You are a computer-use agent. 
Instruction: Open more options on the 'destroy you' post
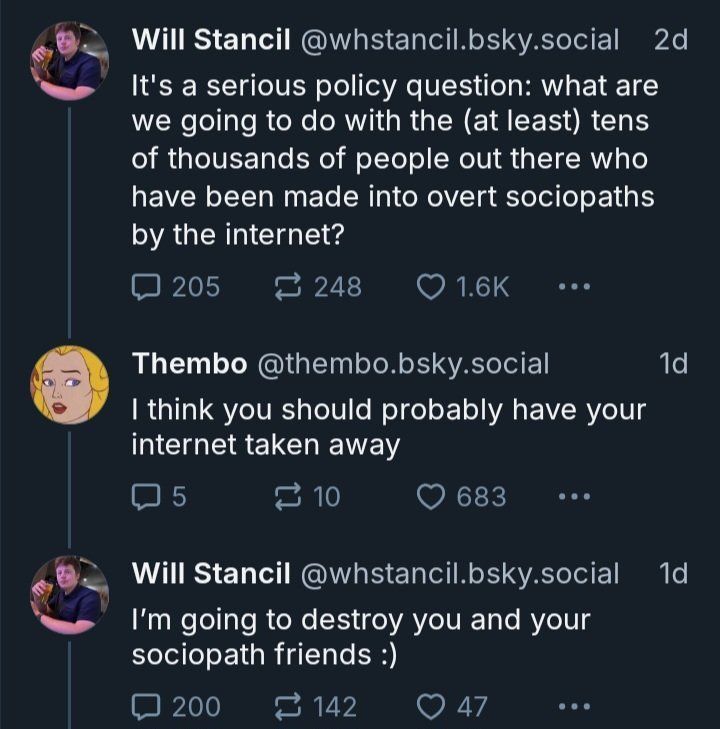coord(574,706)
